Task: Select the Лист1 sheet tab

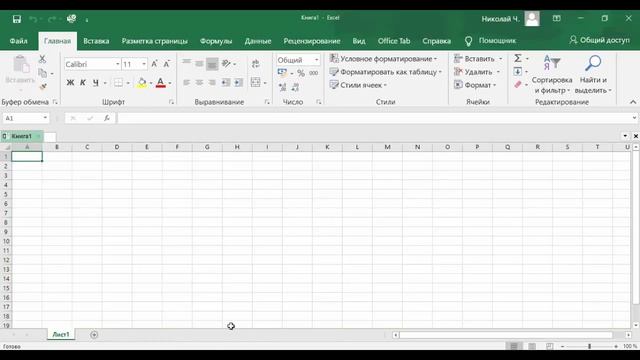Action: tap(61, 334)
